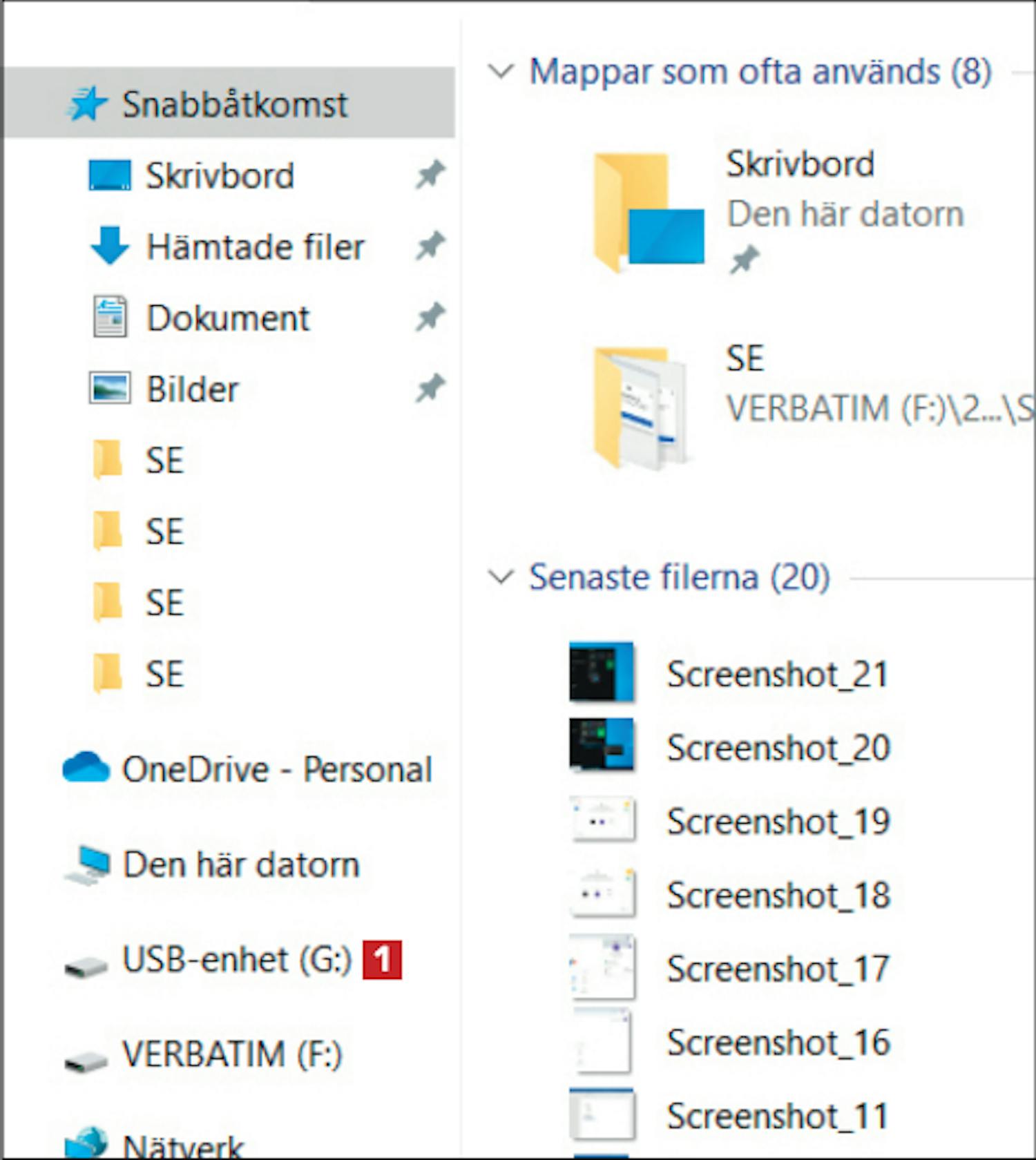Collapse the Mappar som ofta används section
The width and height of the screenshot is (1036, 1160).
pyautogui.click(x=501, y=71)
